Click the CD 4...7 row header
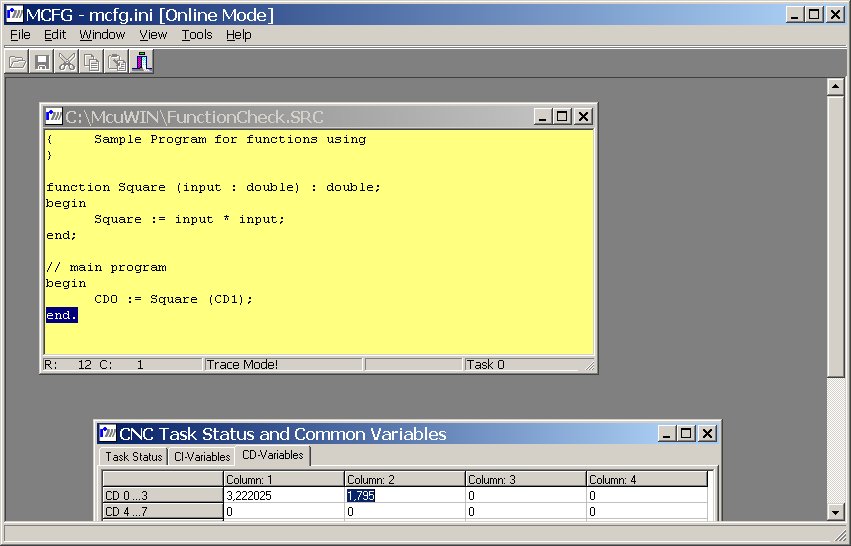 tap(163, 511)
